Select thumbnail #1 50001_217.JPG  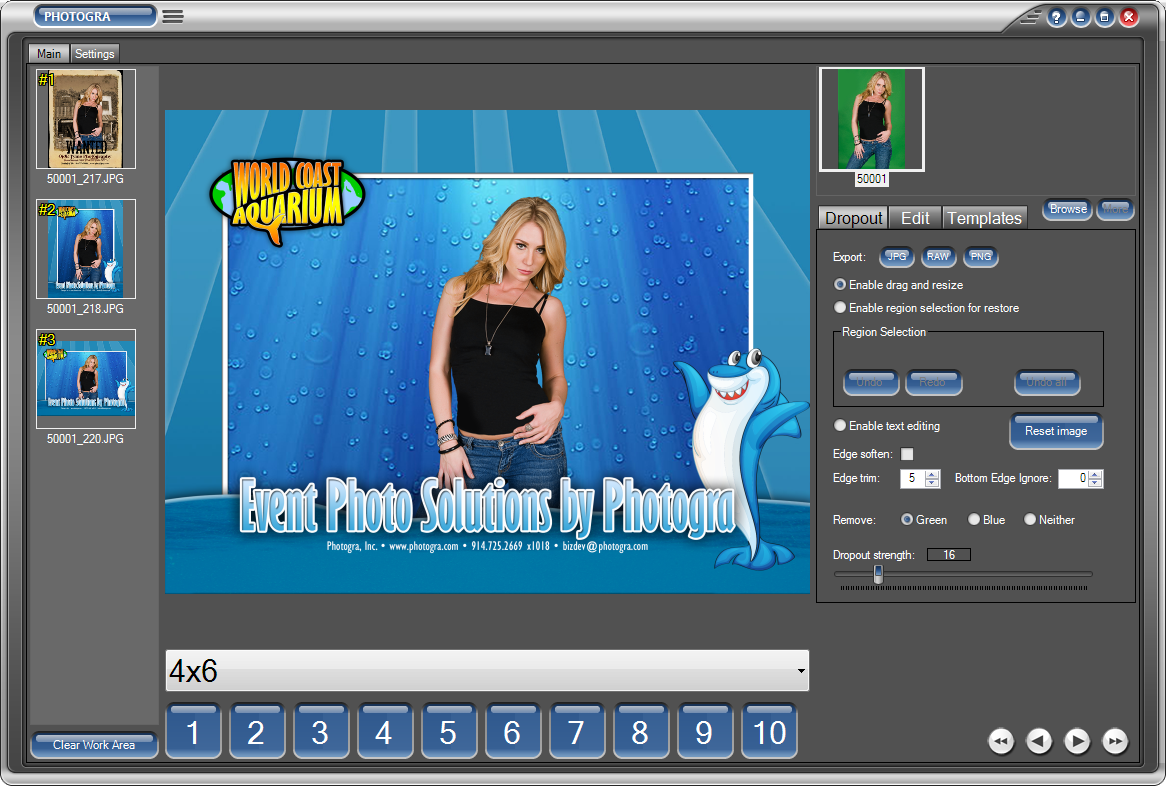(x=86, y=119)
